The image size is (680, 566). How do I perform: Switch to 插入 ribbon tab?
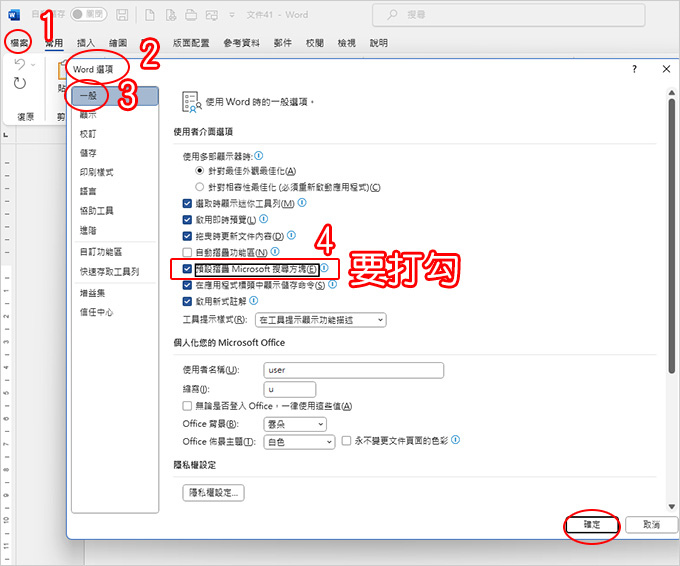86,43
